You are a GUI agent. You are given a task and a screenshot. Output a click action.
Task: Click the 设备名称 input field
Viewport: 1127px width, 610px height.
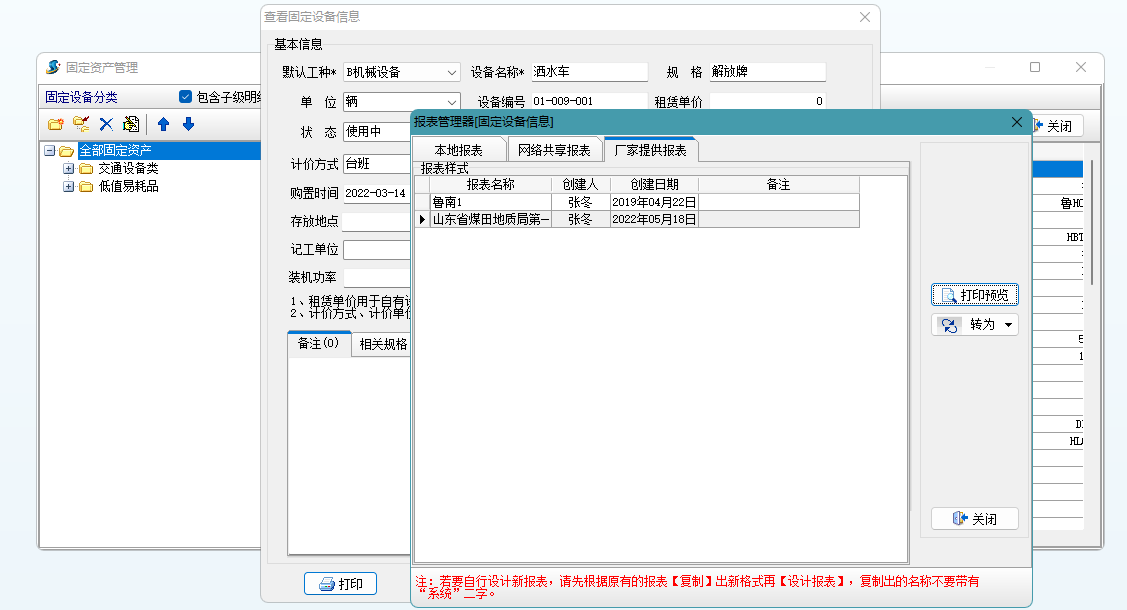pyautogui.click(x=589, y=73)
